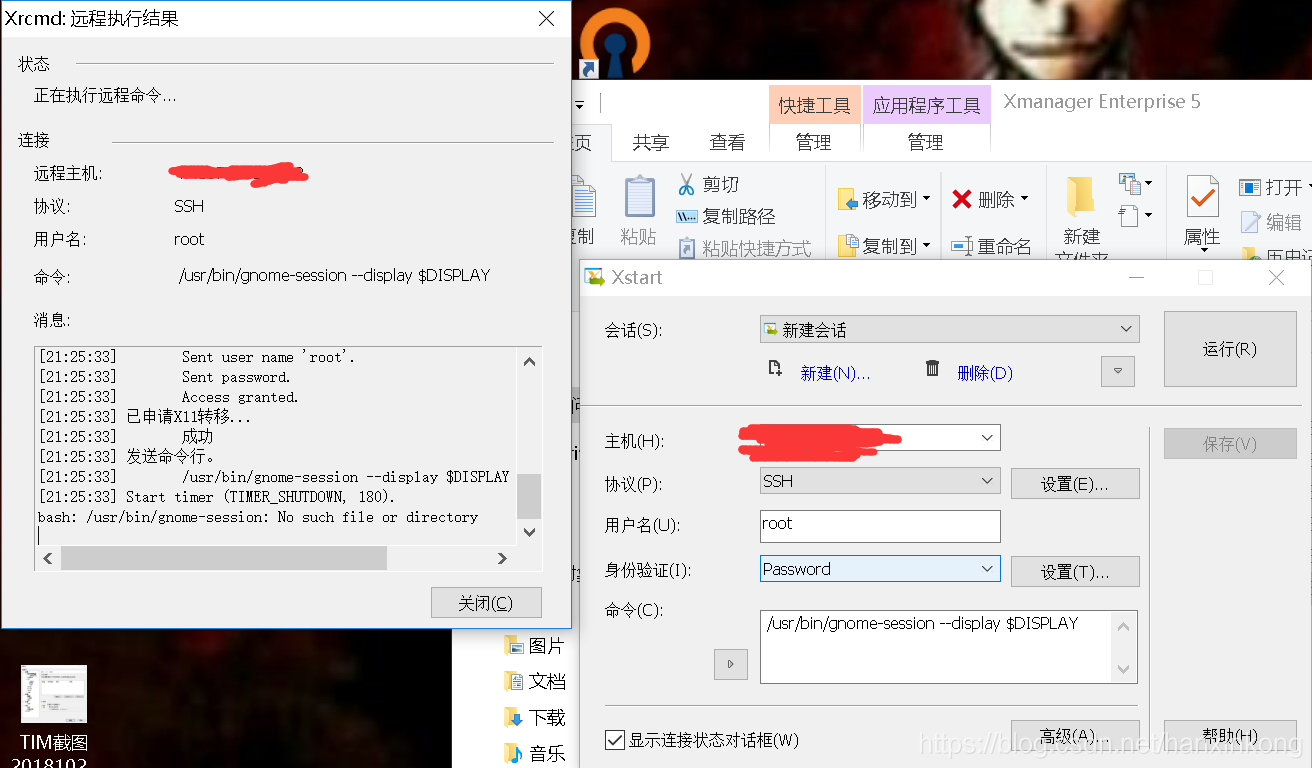Select the 应用程序工具 contextual tab
This screenshot has height=768, width=1312.
[x=926, y=105]
